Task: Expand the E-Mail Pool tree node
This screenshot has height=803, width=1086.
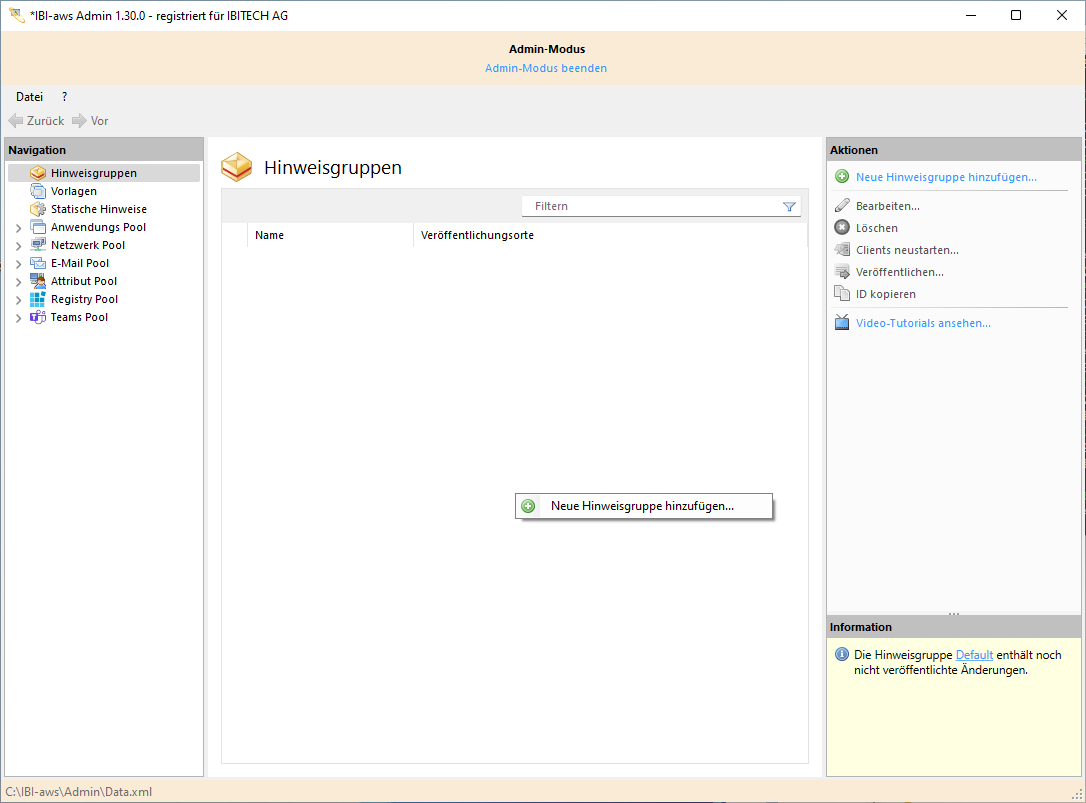Action: point(18,264)
